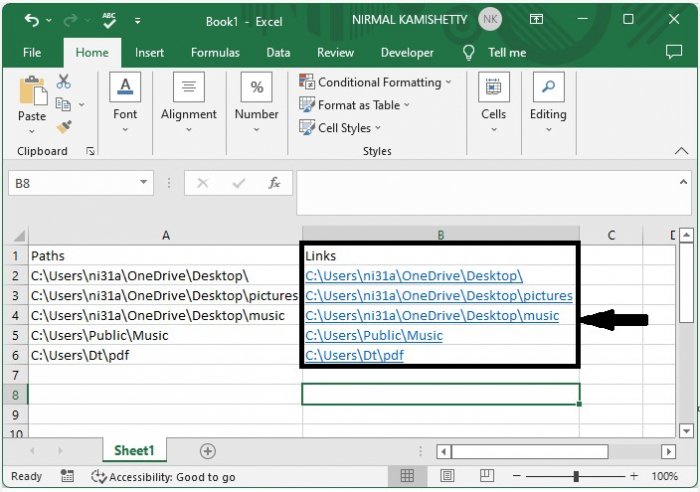Open the File tab
This screenshot has height=492, width=700.
tap(32, 53)
